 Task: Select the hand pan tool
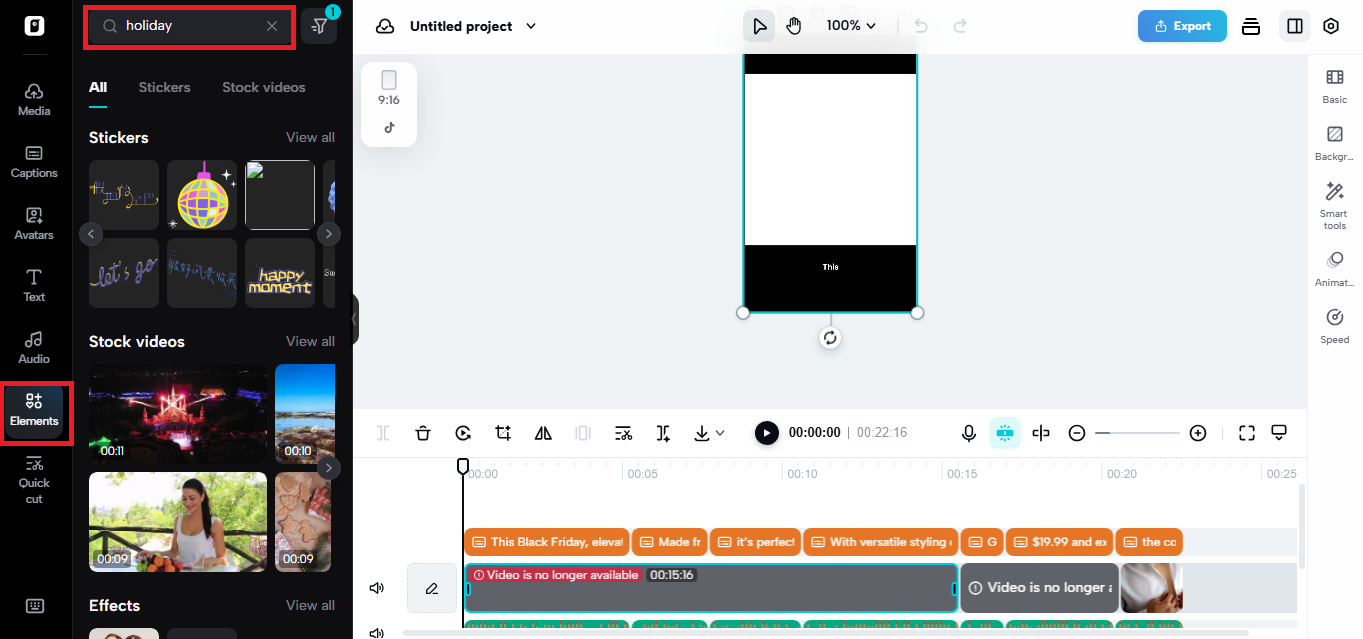[x=794, y=26]
